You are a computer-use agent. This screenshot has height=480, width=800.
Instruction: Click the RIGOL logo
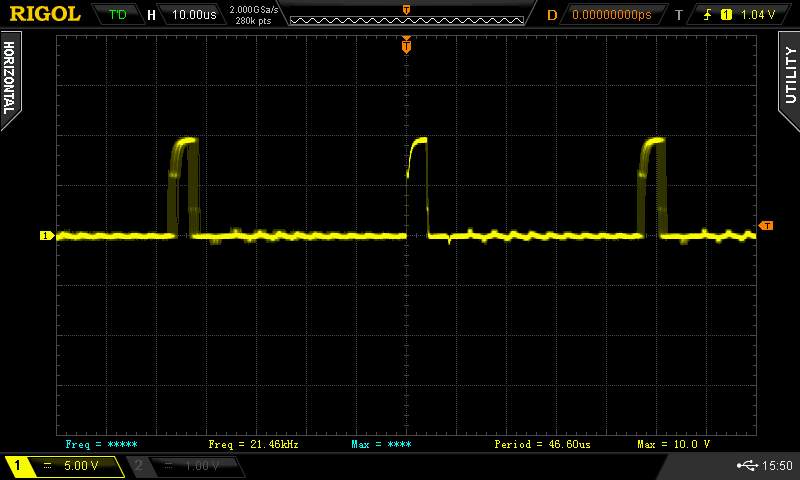pos(44,14)
